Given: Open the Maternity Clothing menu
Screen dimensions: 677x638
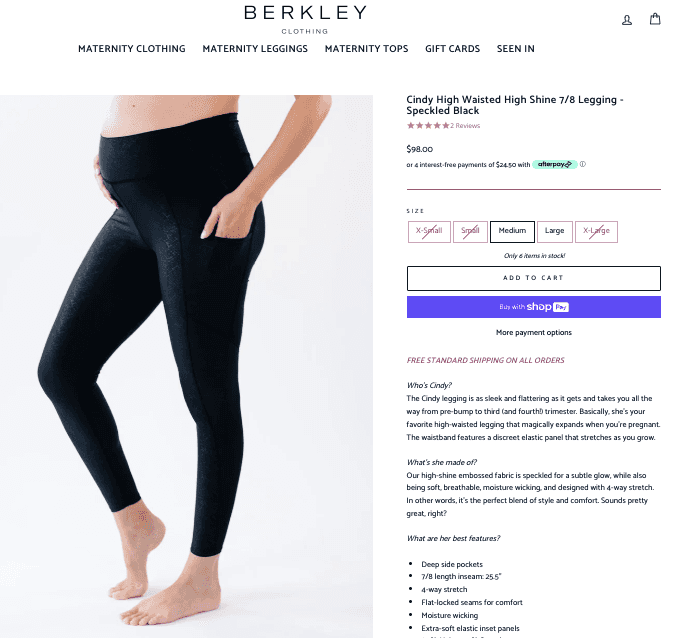Looking at the screenshot, I should 132,49.
